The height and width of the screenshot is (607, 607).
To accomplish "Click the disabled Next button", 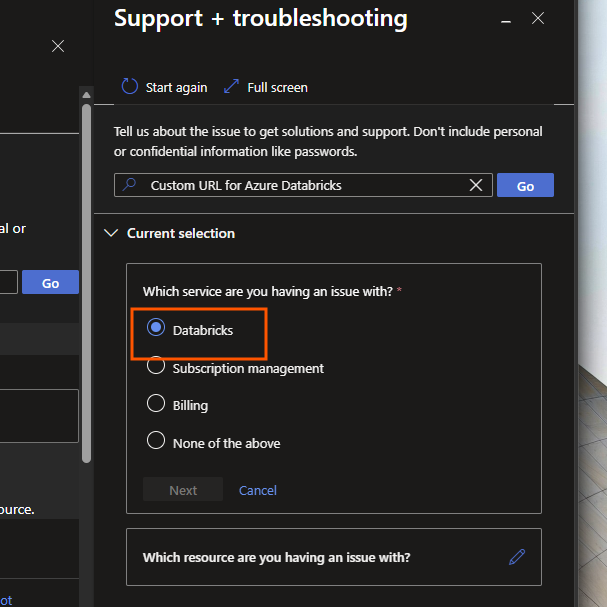I will [x=183, y=490].
